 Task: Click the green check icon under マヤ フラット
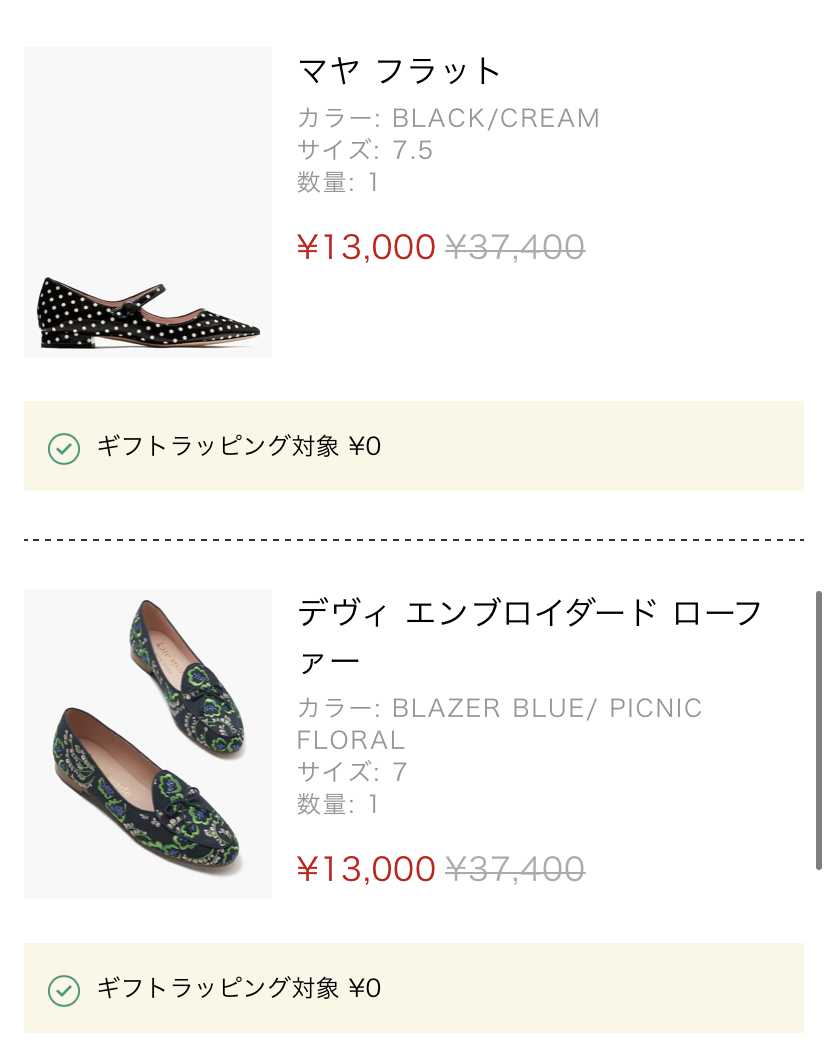[x=64, y=448]
